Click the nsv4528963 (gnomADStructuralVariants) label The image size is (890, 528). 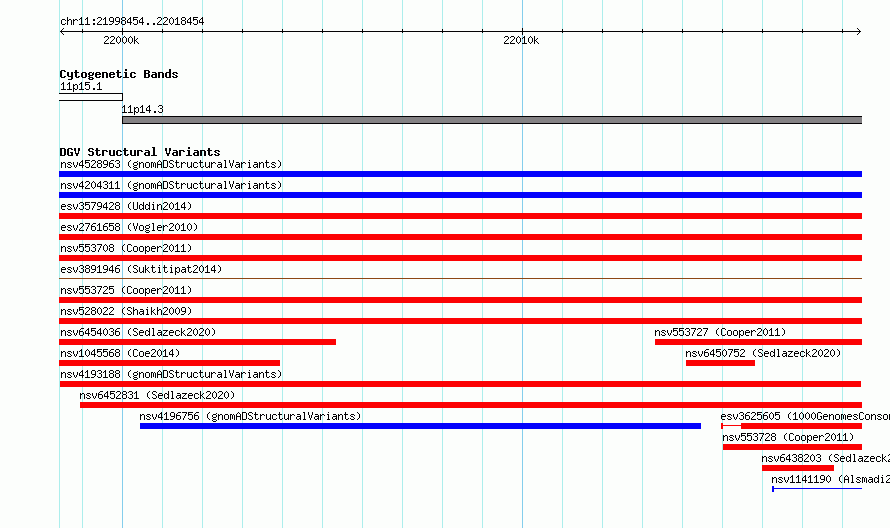pyautogui.click(x=171, y=164)
